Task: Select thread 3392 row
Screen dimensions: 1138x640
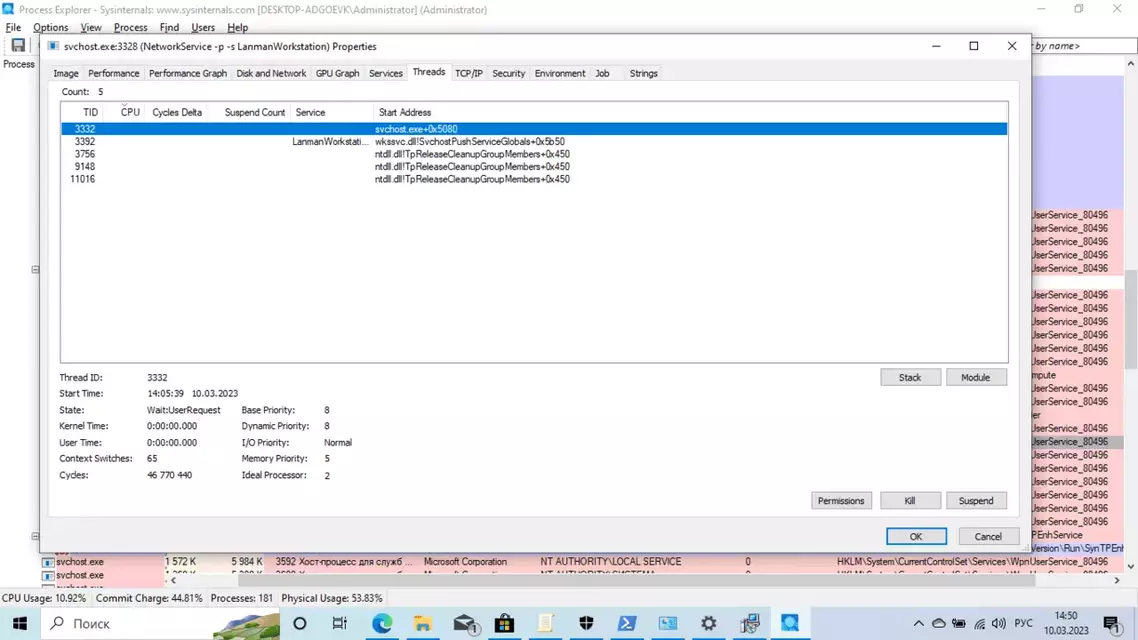Action: click(x=534, y=141)
